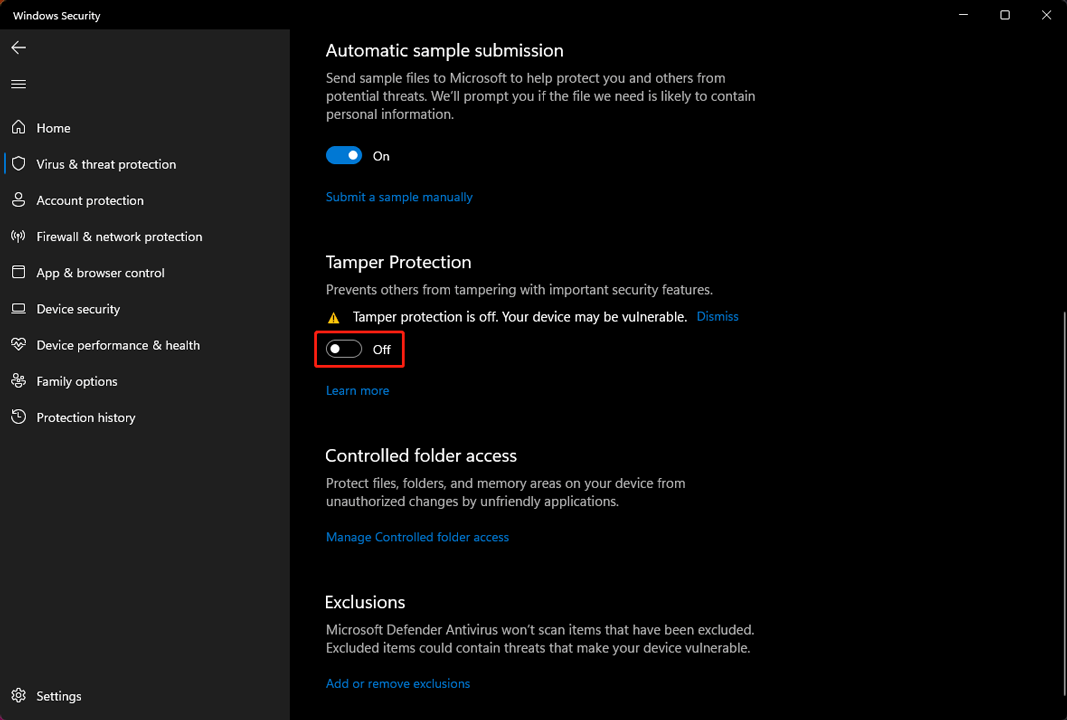Click the Firewall antenna signal icon

pos(18,236)
